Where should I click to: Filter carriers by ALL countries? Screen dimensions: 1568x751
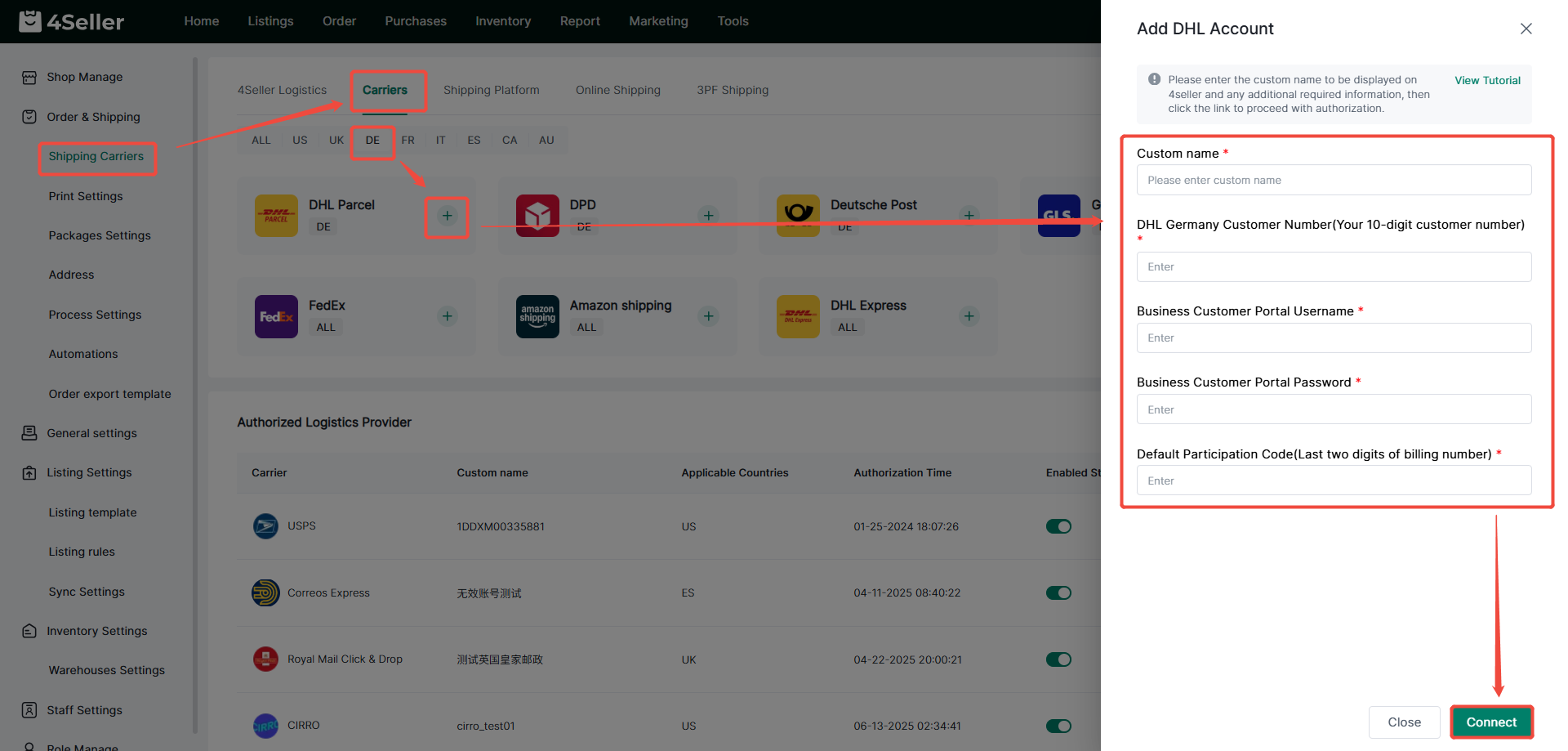[x=261, y=141]
